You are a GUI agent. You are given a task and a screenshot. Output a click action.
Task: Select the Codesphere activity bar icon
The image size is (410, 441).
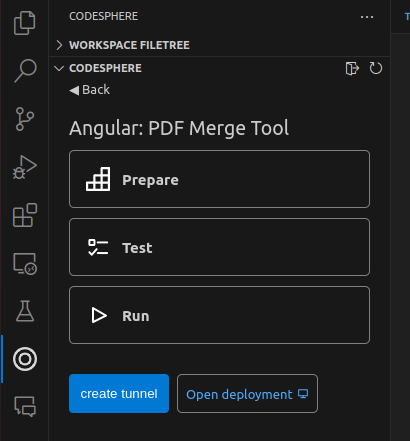point(25,359)
